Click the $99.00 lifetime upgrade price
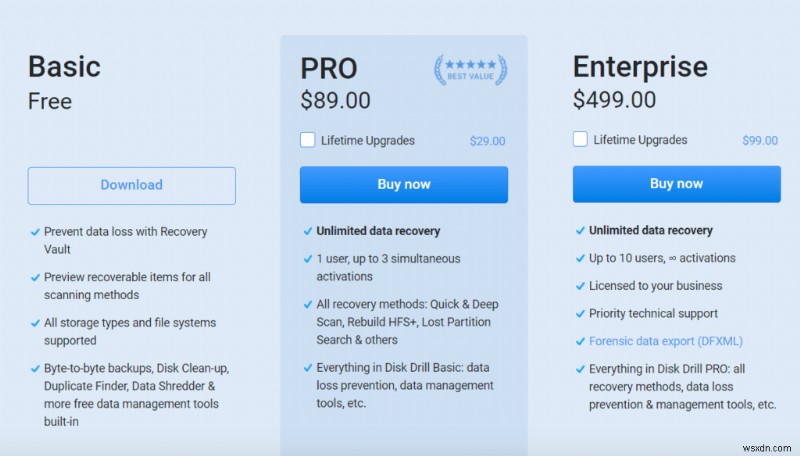Viewport: 800px width, 456px height. coord(760,140)
